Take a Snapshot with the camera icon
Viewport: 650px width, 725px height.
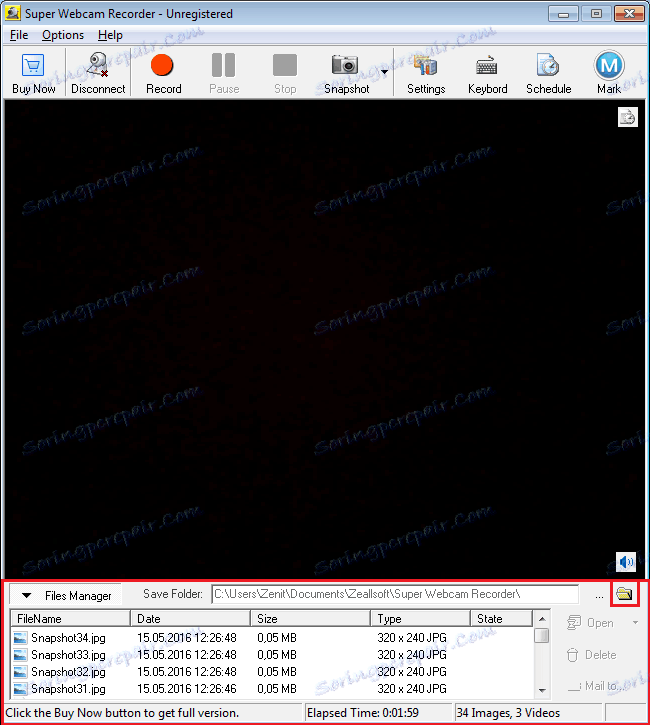pyautogui.click(x=345, y=65)
